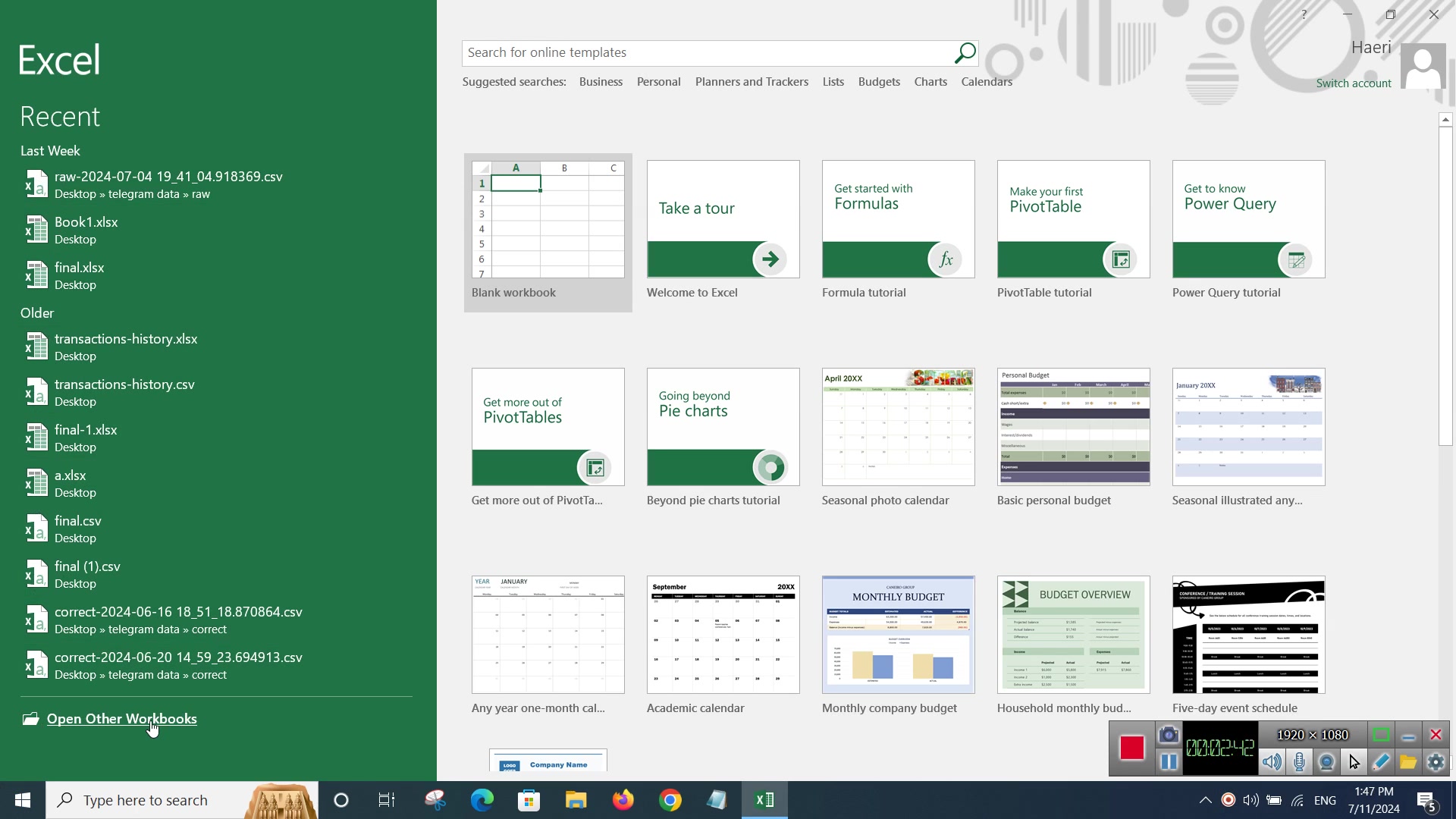
Task: Pause the screen recording
Action: [1169, 762]
